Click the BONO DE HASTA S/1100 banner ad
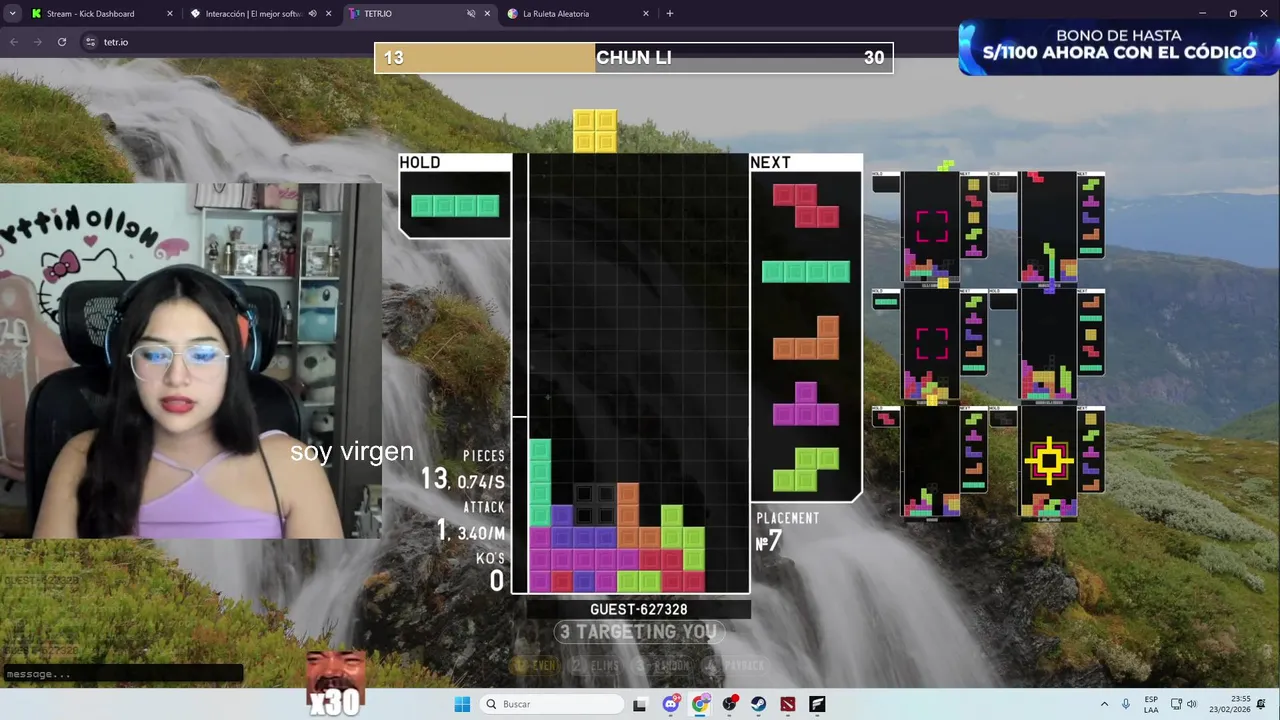Screen dimensions: 1280x720 1119,48
